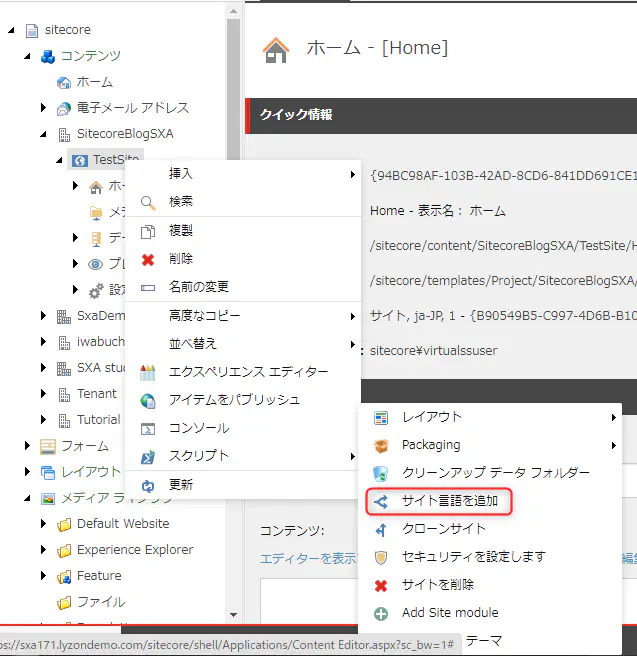
Task: Click the large Home house icon in header
Action: point(276,50)
